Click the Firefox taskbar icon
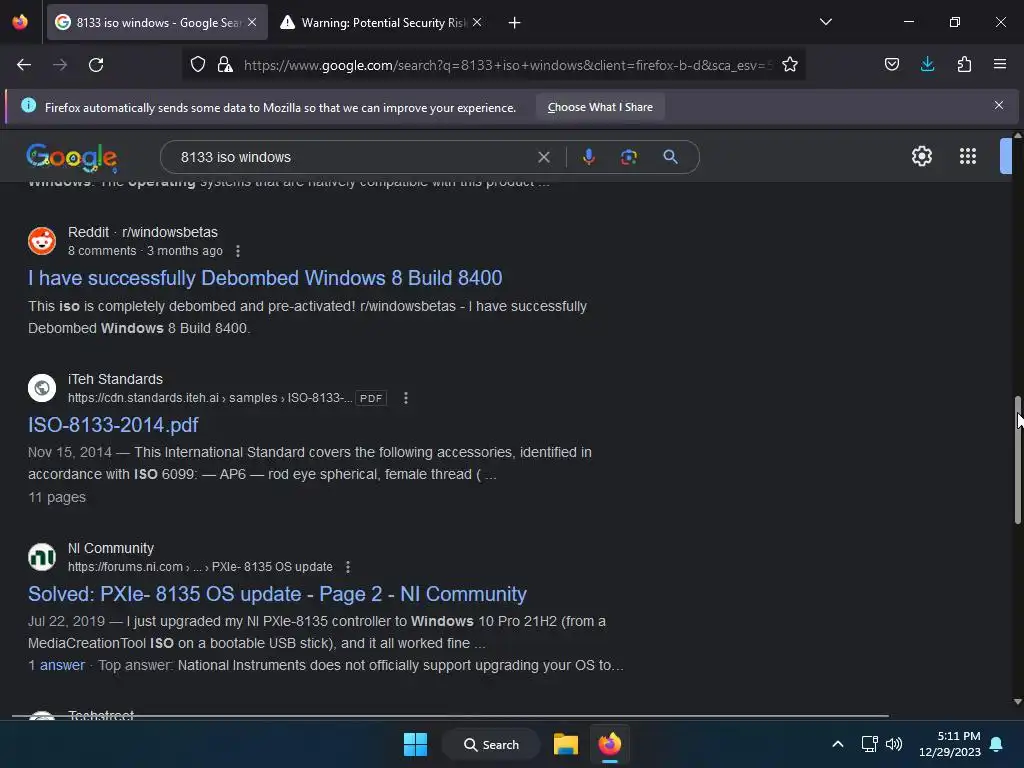Image resolution: width=1024 pixels, height=768 pixels. point(610,744)
